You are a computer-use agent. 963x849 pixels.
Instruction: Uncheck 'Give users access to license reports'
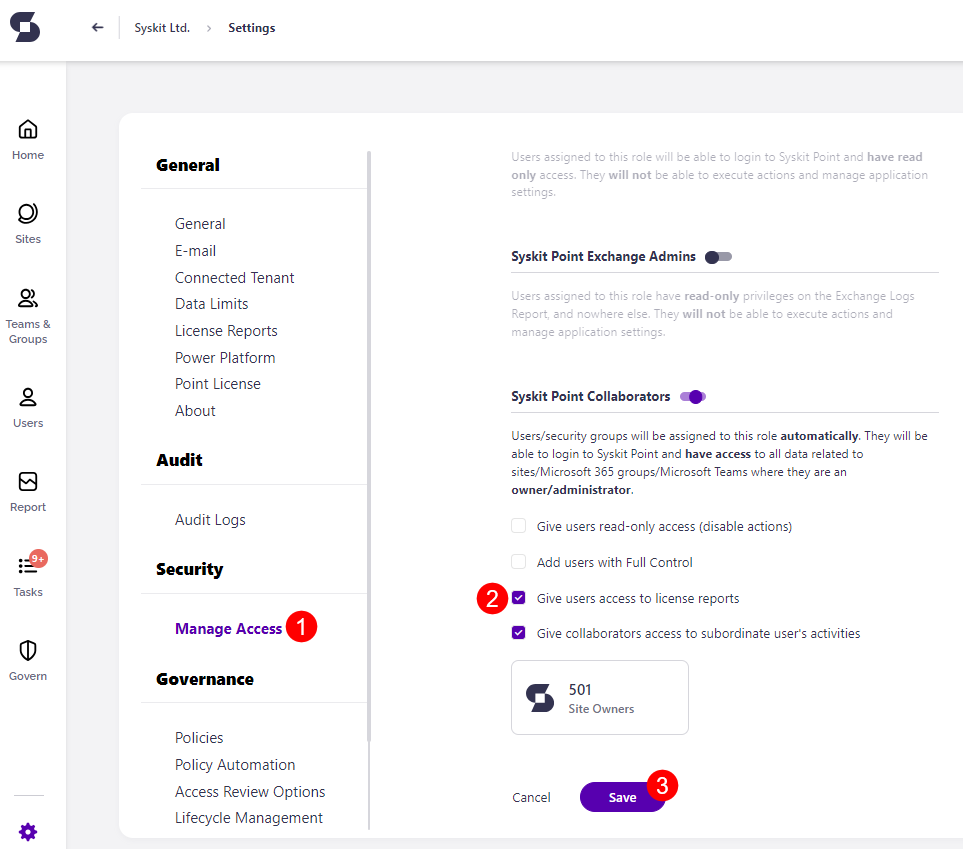(518, 598)
